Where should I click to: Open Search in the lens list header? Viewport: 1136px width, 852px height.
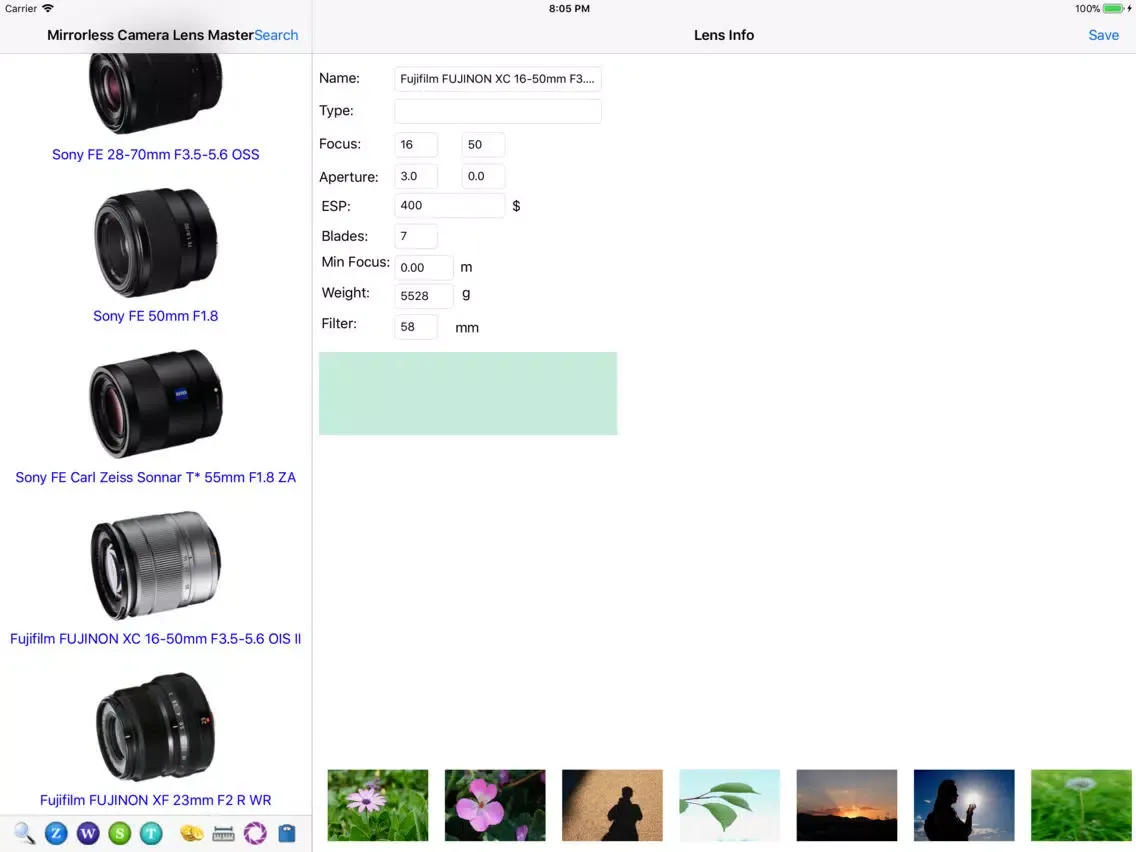click(276, 35)
